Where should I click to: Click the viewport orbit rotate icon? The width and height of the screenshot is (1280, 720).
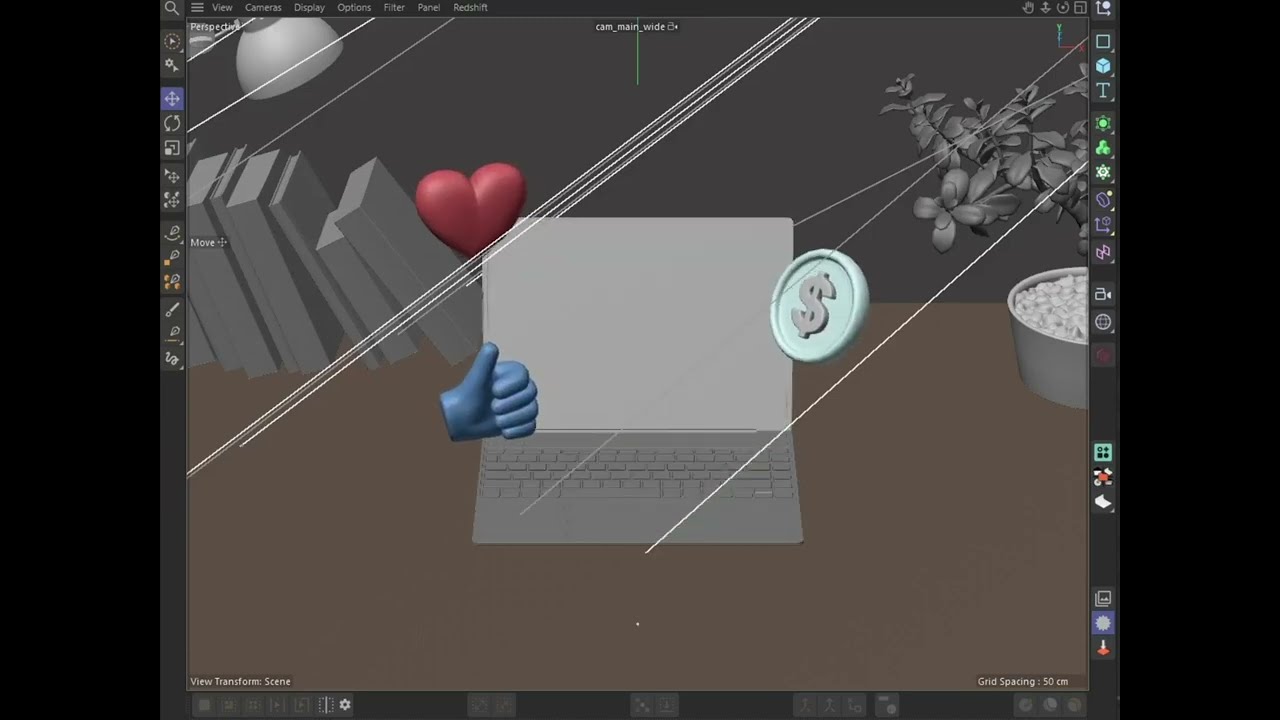point(1063,7)
